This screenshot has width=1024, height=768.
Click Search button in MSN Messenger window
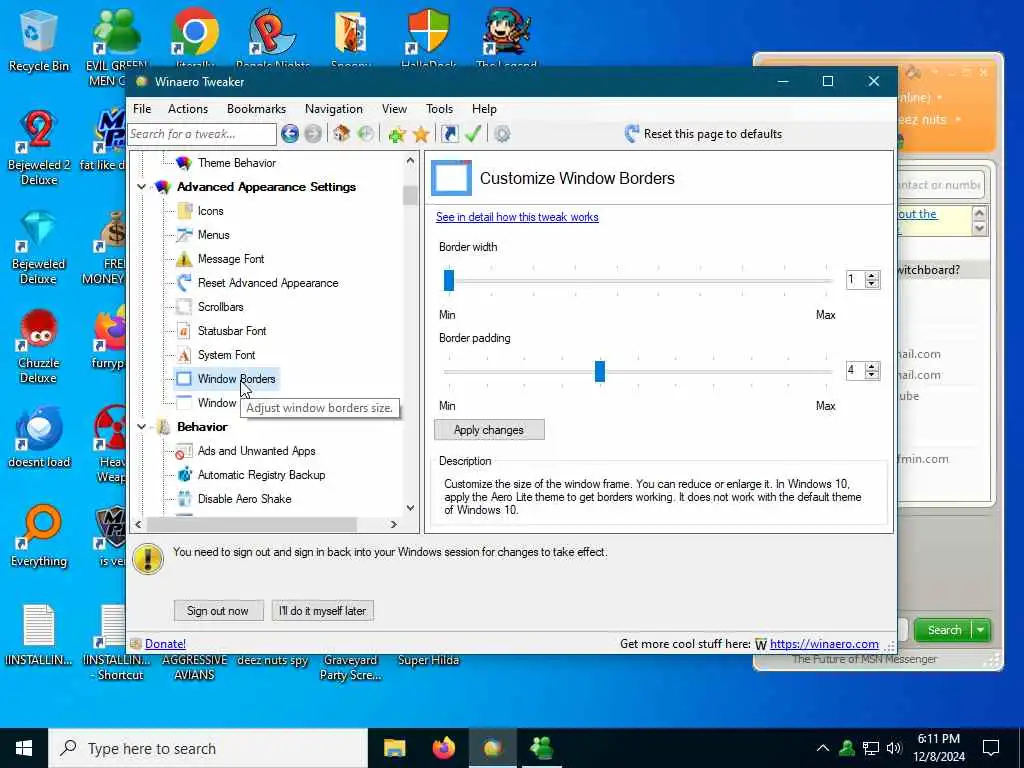[944, 630]
